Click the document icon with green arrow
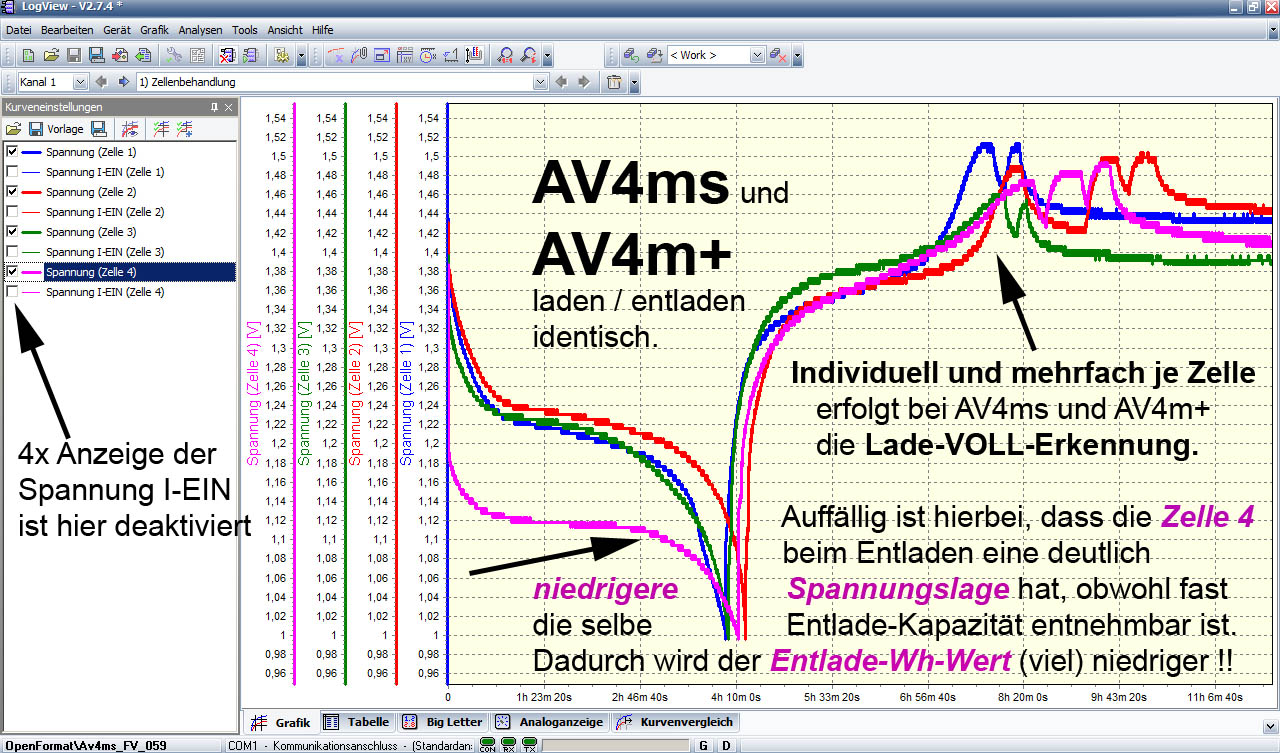The height and width of the screenshot is (753, 1280). pos(250,55)
